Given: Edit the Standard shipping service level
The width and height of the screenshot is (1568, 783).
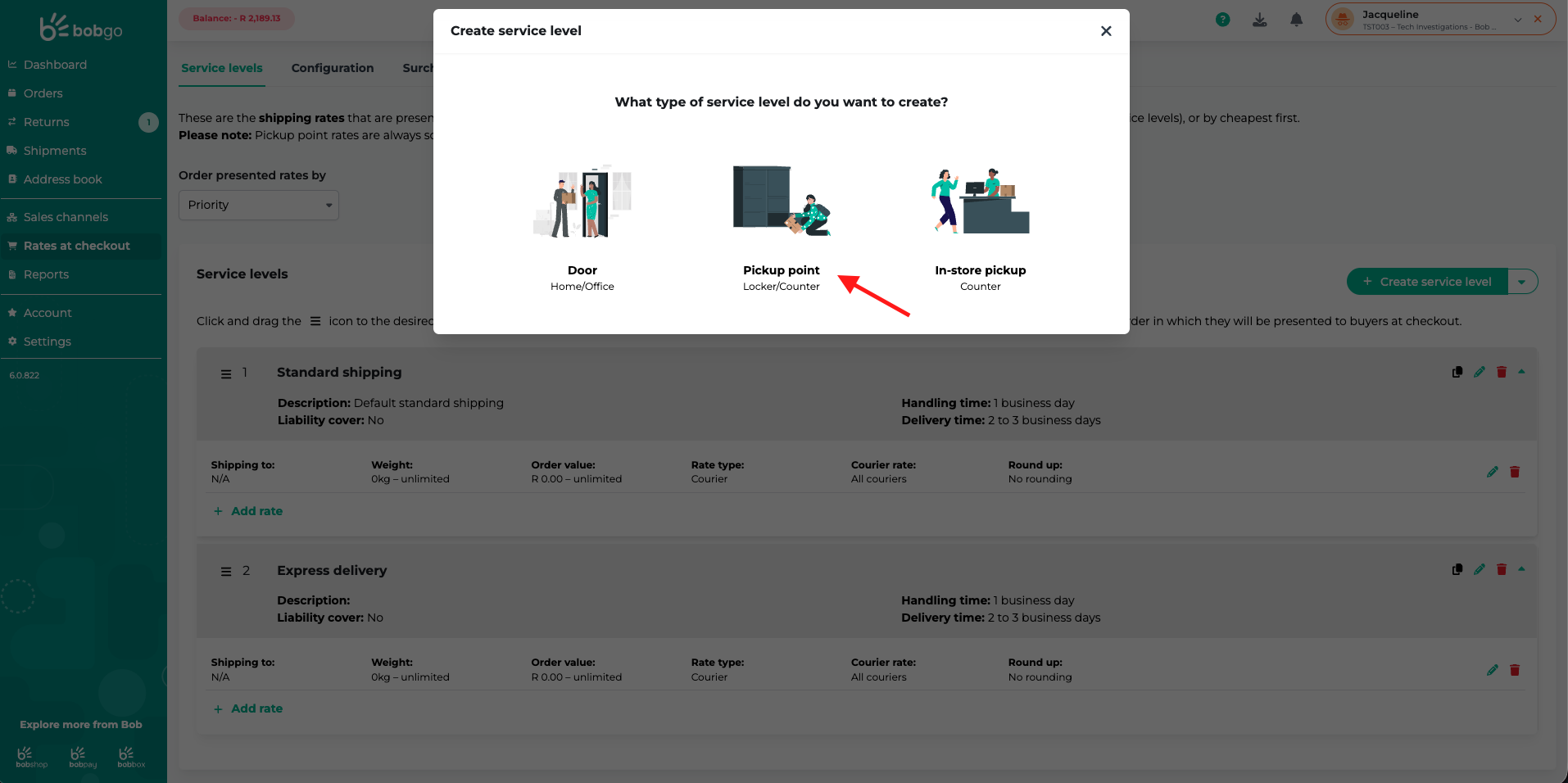Looking at the screenshot, I should coord(1480,372).
